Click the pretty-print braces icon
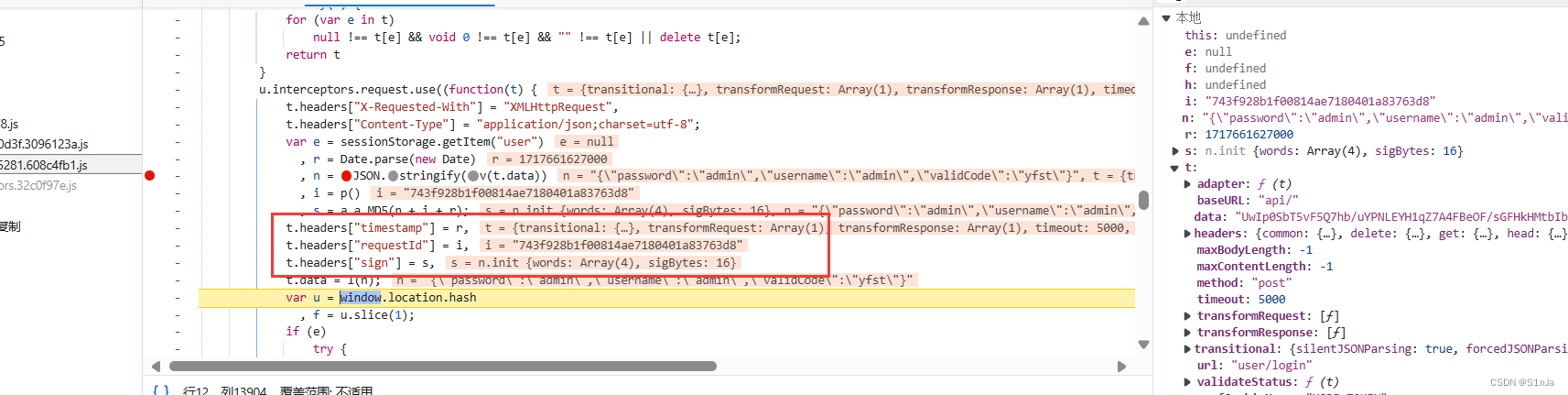The width and height of the screenshot is (1568, 395). click(161, 390)
